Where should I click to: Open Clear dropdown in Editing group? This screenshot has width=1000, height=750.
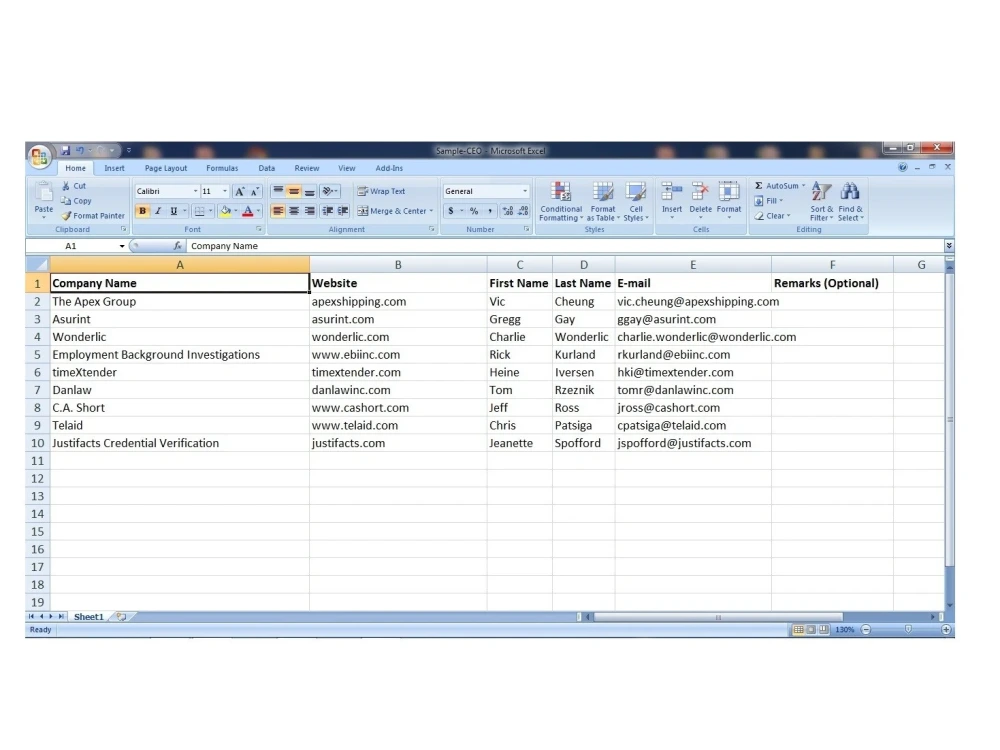772,216
